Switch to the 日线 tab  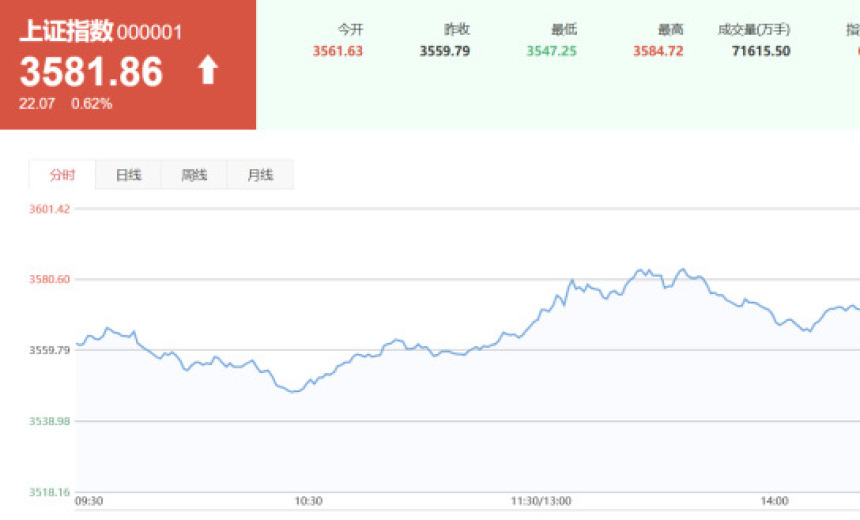coord(128,175)
